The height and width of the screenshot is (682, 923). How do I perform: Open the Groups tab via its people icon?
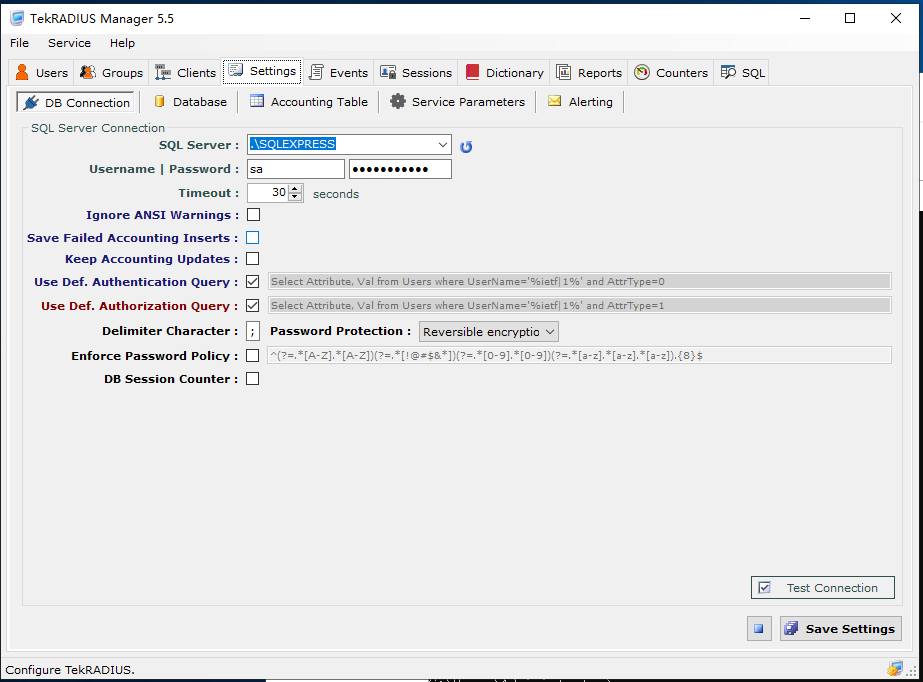coord(88,72)
